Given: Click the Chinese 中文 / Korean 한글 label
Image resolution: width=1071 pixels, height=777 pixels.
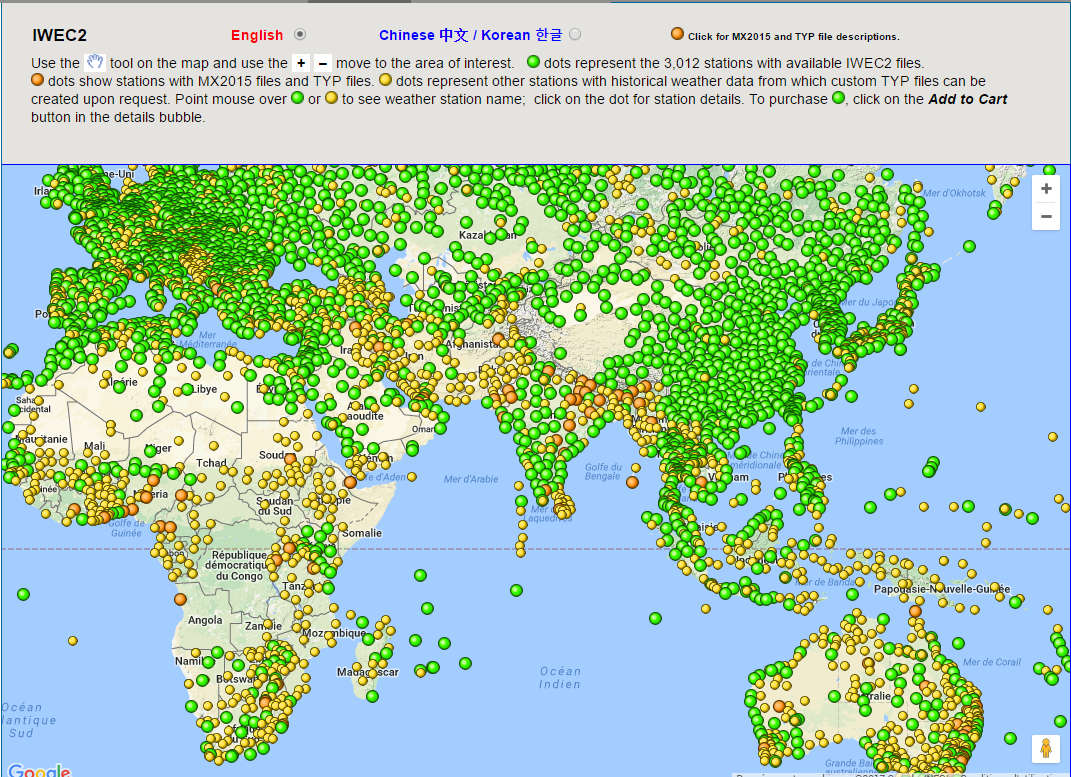Looking at the screenshot, I should click(x=471, y=35).
